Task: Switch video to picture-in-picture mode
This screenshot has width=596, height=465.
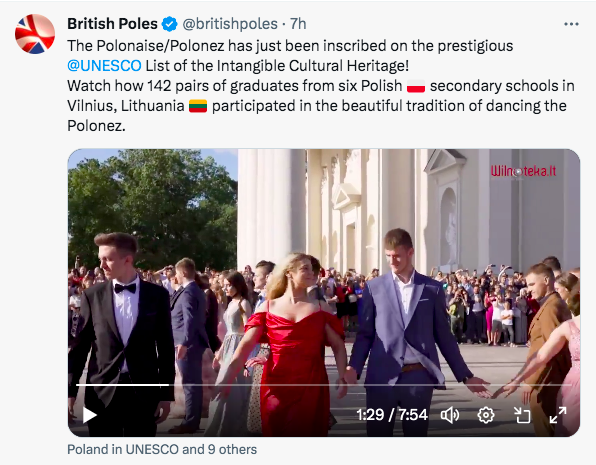Action: pyautogui.click(x=522, y=415)
